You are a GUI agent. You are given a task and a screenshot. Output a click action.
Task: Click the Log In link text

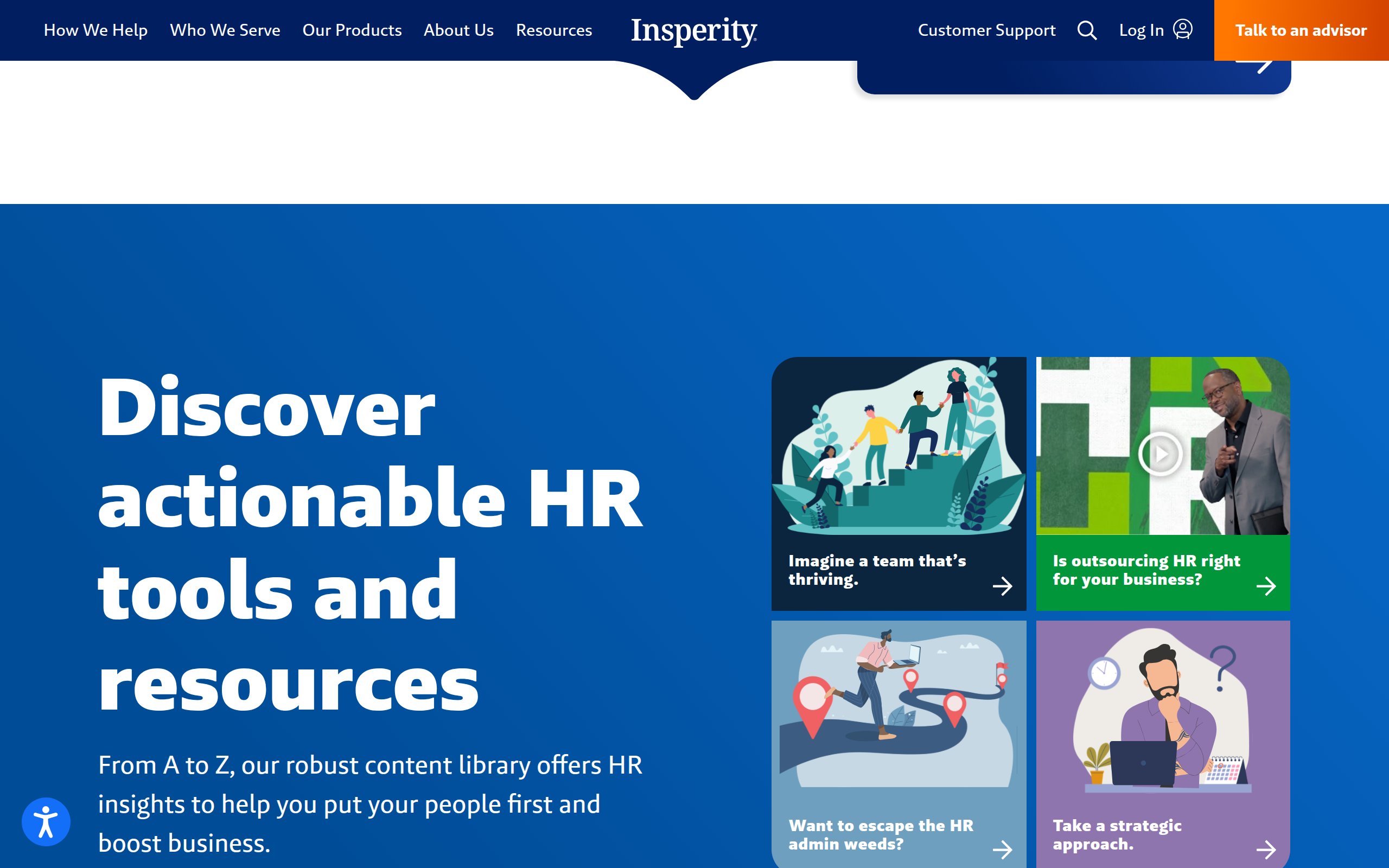point(1141,30)
